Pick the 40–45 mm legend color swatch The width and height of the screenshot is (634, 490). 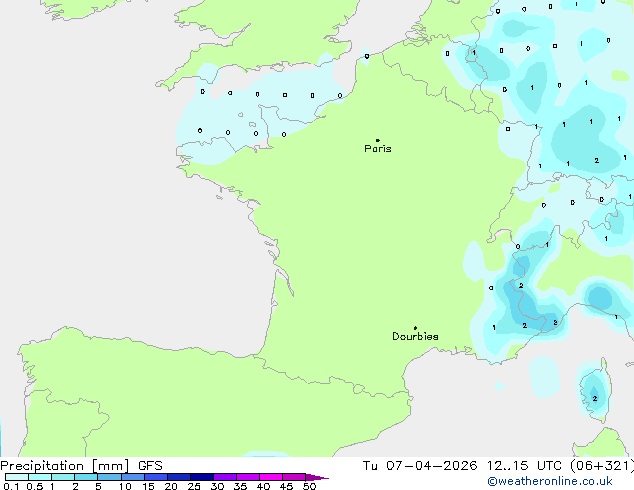click(271, 477)
